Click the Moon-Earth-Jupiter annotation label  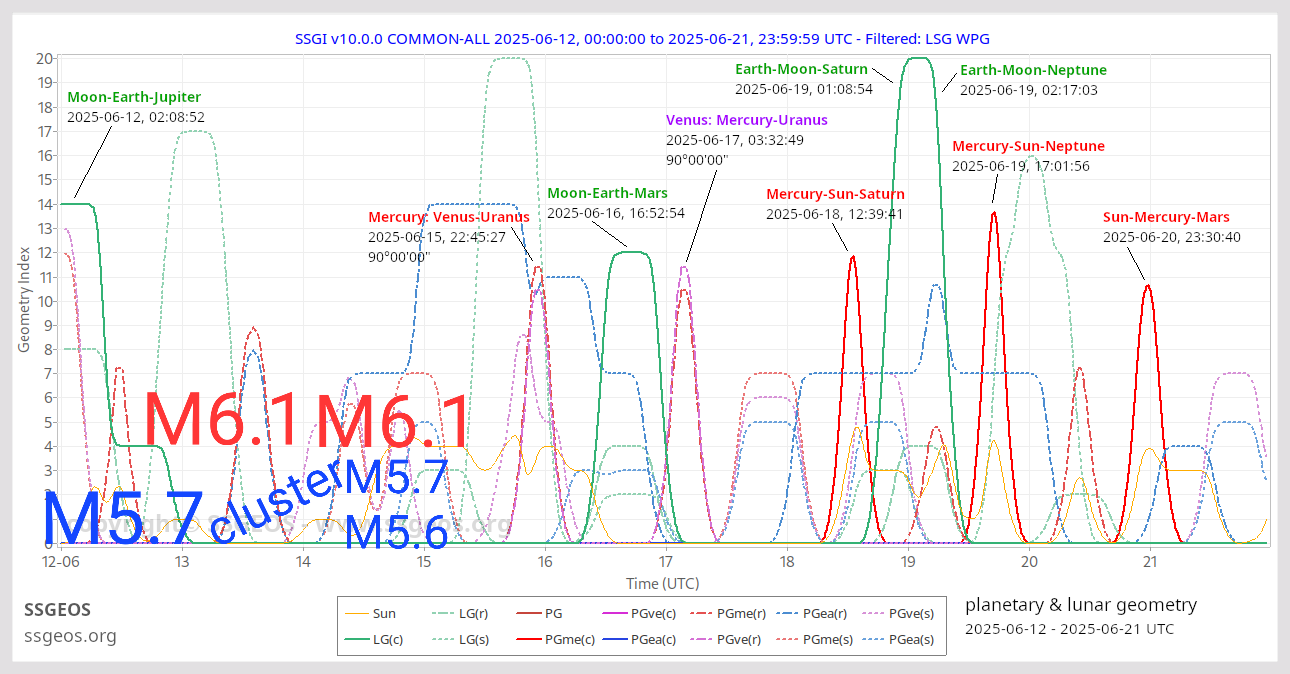point(134,98)
